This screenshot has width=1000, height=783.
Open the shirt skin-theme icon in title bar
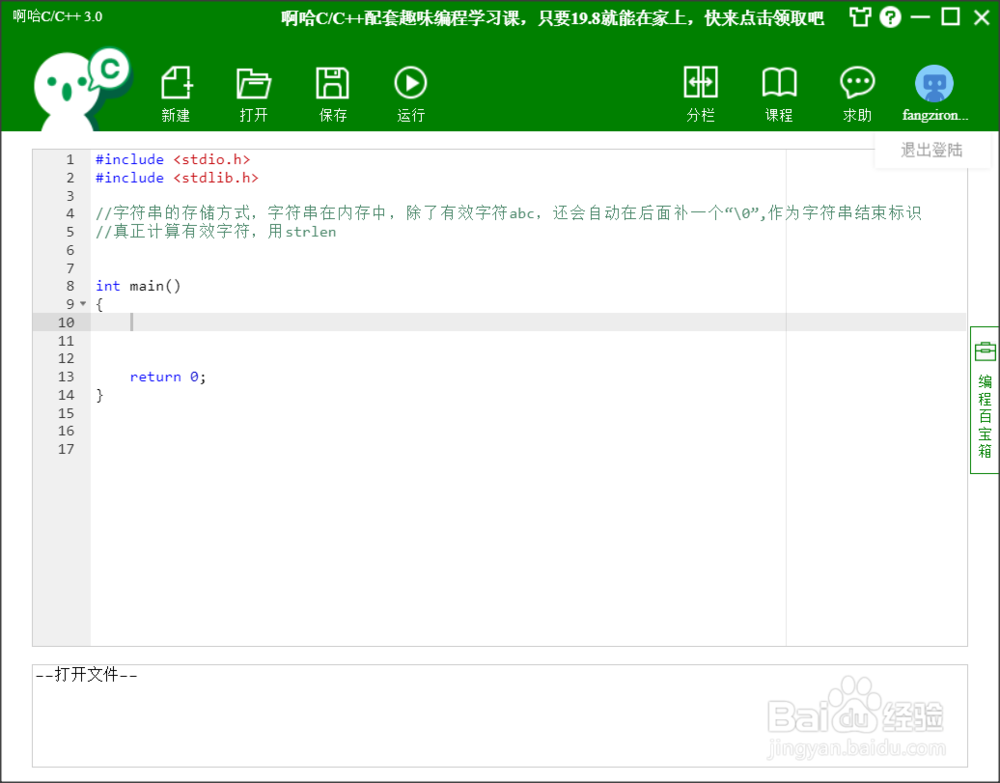(x=860, y=17)
